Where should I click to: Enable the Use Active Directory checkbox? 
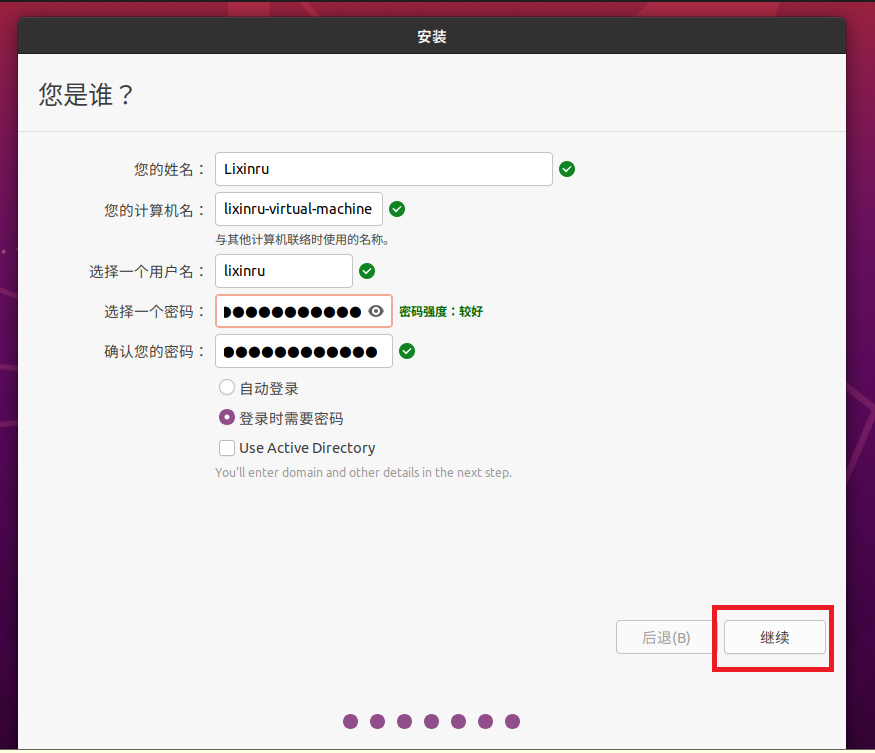227,448
